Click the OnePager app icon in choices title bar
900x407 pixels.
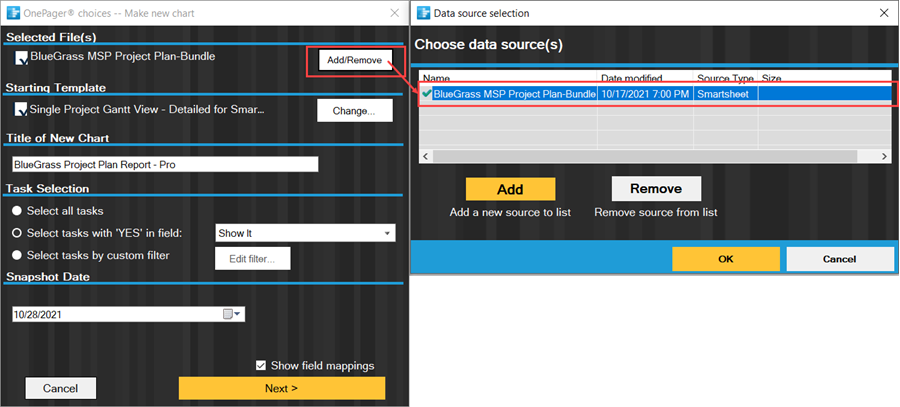pyautogui.click(x=13, y=13)
